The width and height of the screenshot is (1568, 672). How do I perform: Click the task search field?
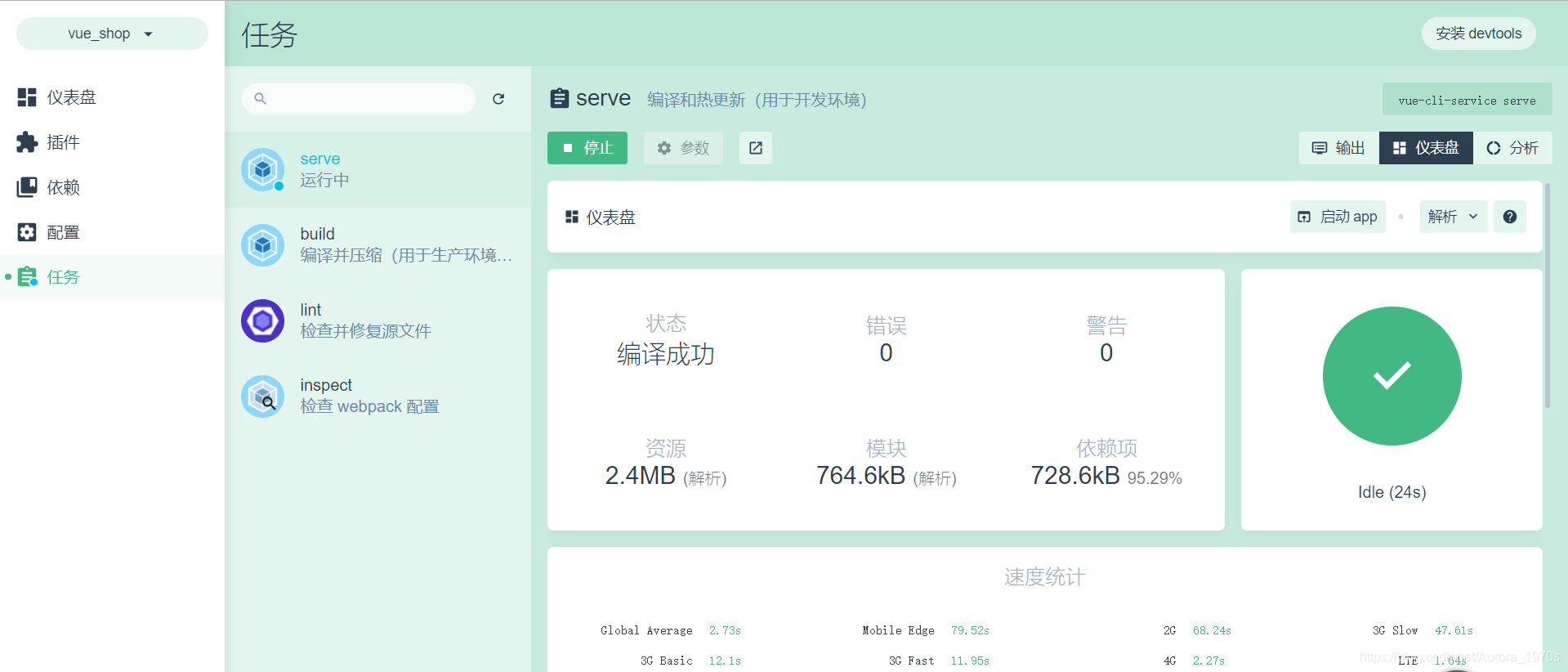(359, 99)
